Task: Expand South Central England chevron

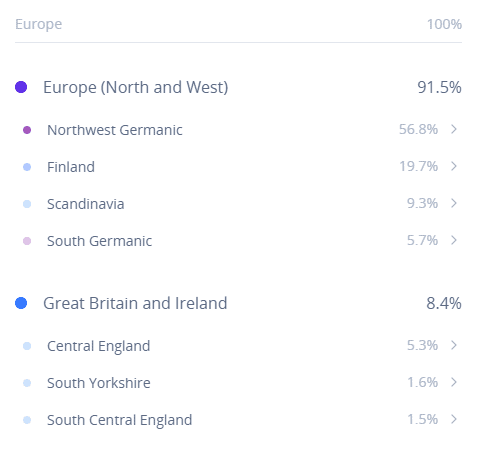Action: click(x=454, y=419)
